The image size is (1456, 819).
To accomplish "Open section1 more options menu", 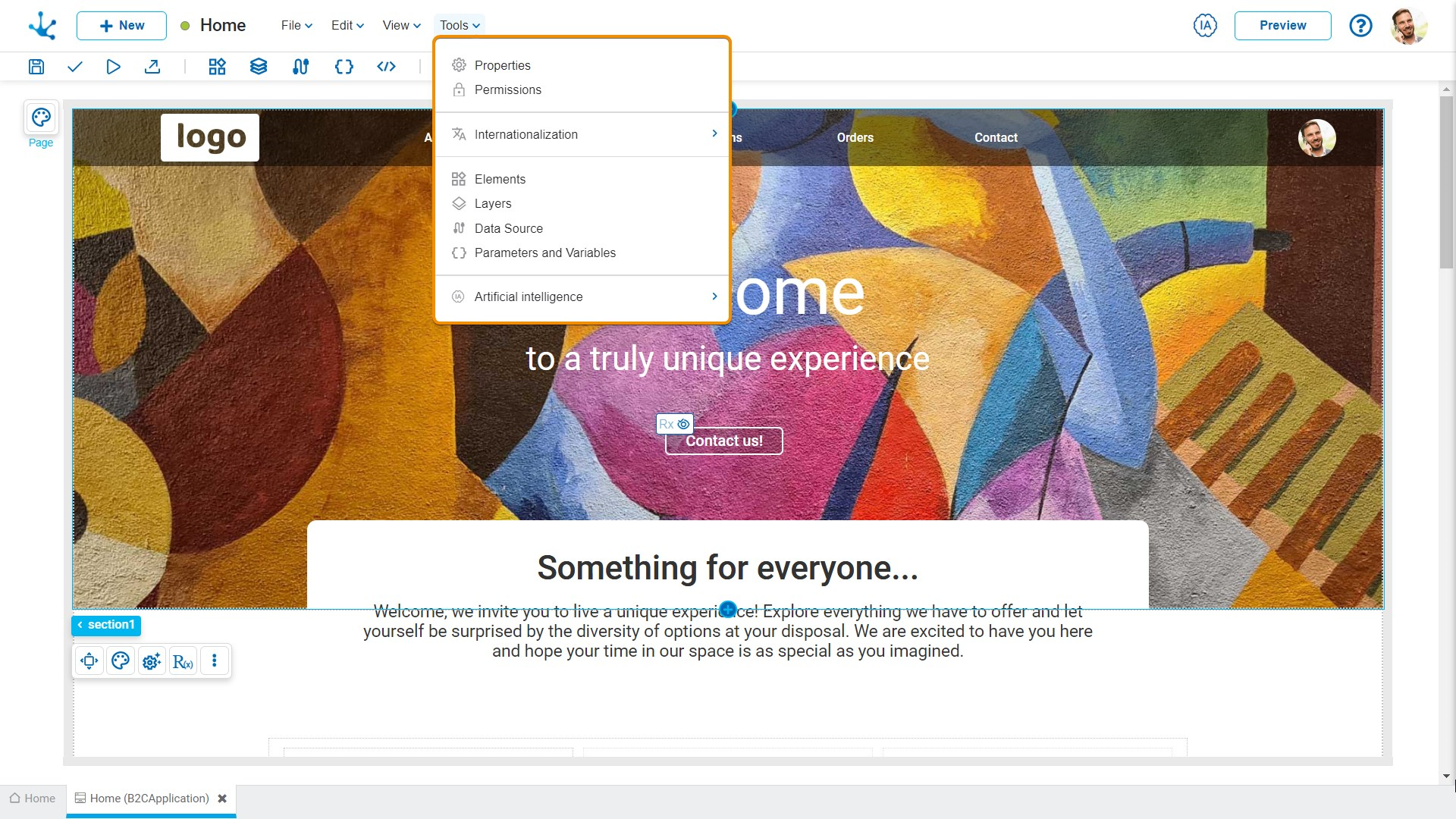I will (x=215, y=661).
